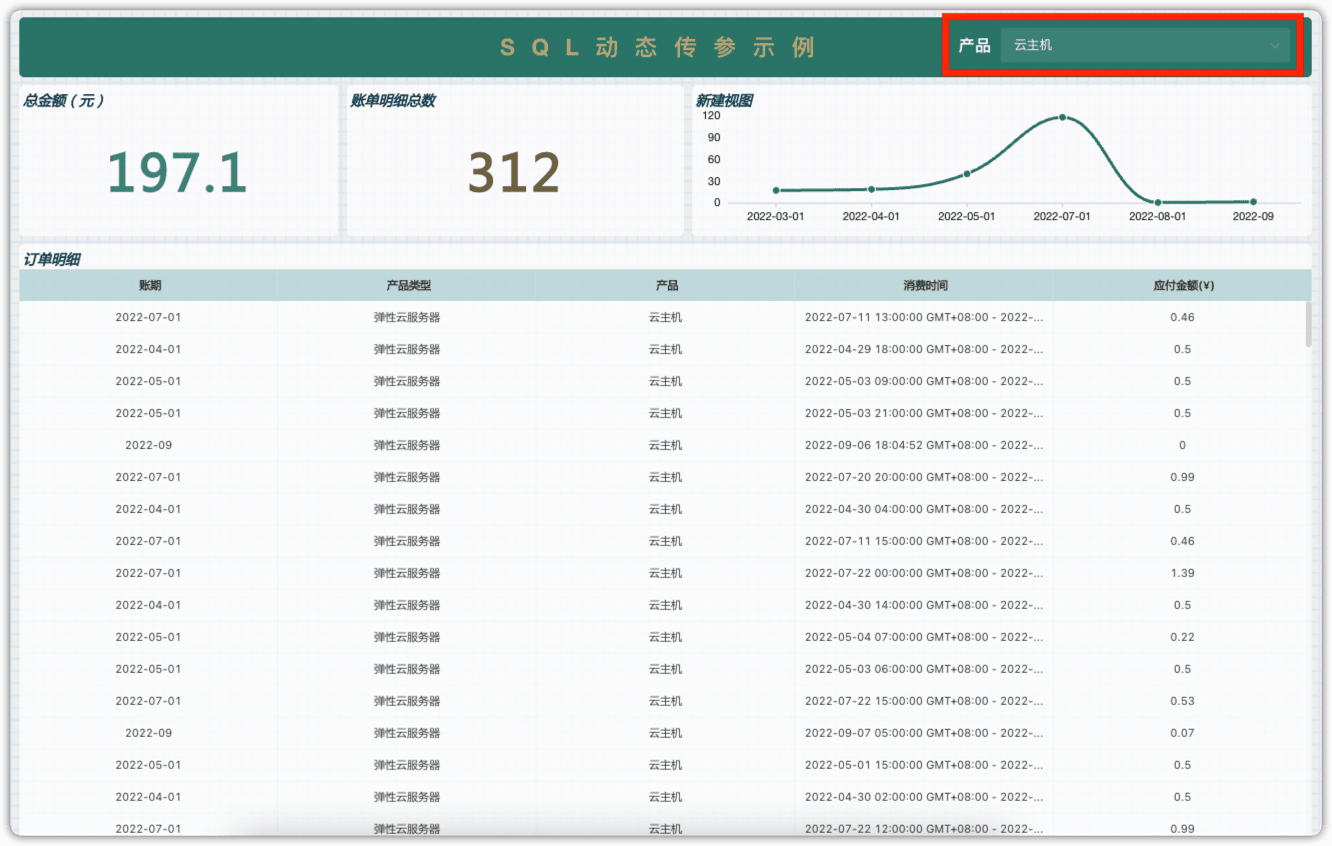Click the 订单明细 table scrollbar thumb
The image size is (1332, 846).
click(x=1308, y=324)
